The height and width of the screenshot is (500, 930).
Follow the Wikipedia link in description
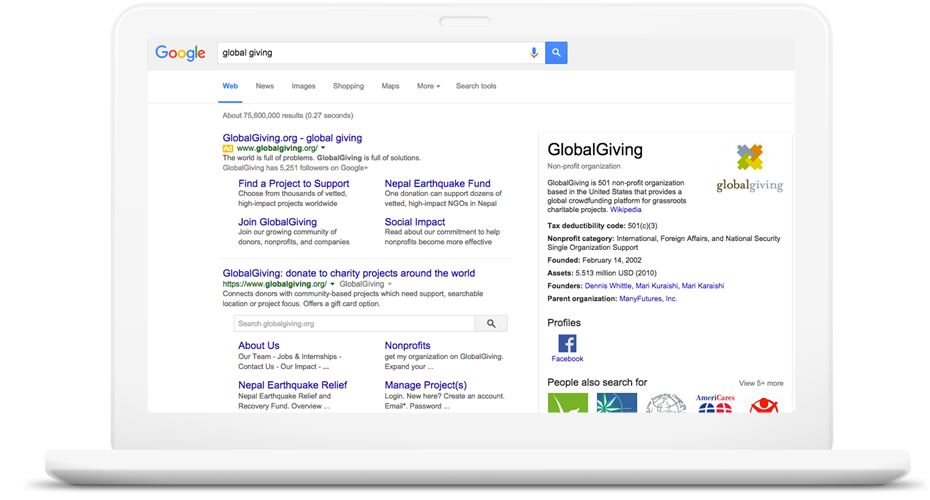click(x=625, y=210)
